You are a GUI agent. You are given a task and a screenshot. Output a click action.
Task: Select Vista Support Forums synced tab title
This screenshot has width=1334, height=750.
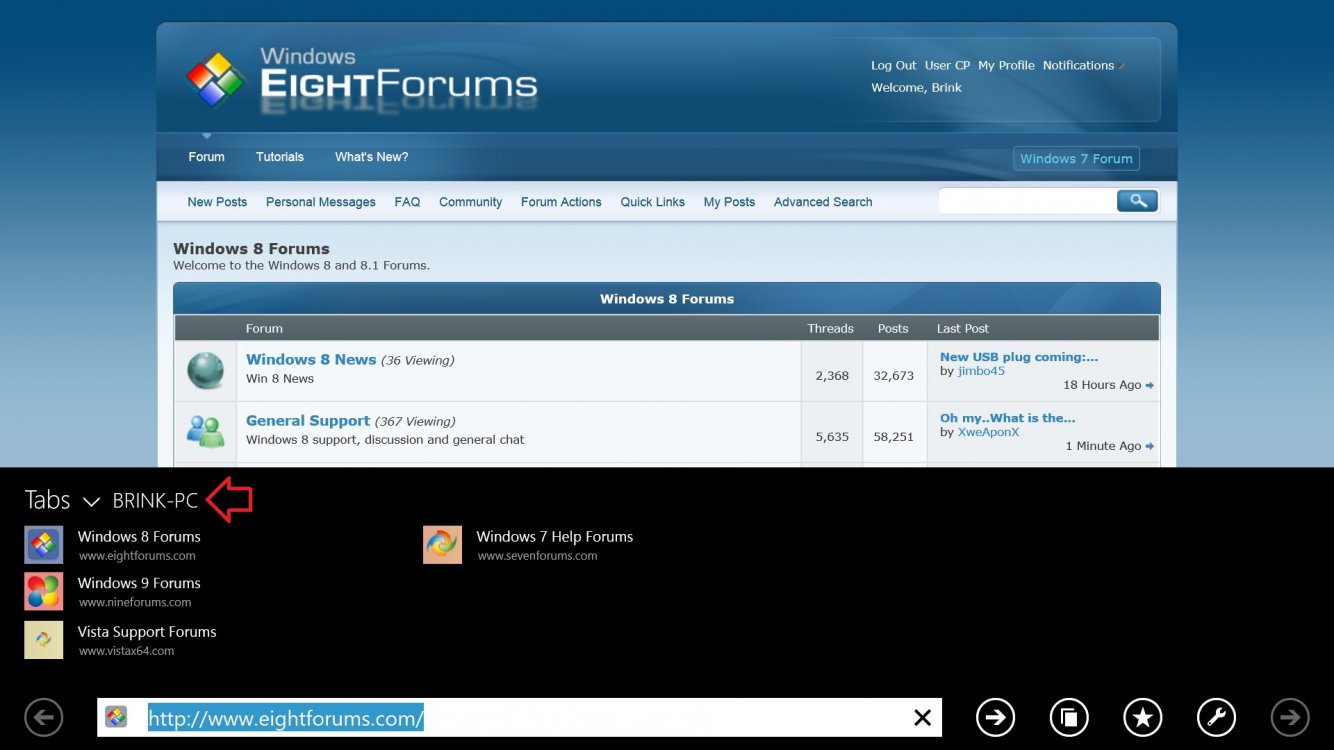click(147, 632)
